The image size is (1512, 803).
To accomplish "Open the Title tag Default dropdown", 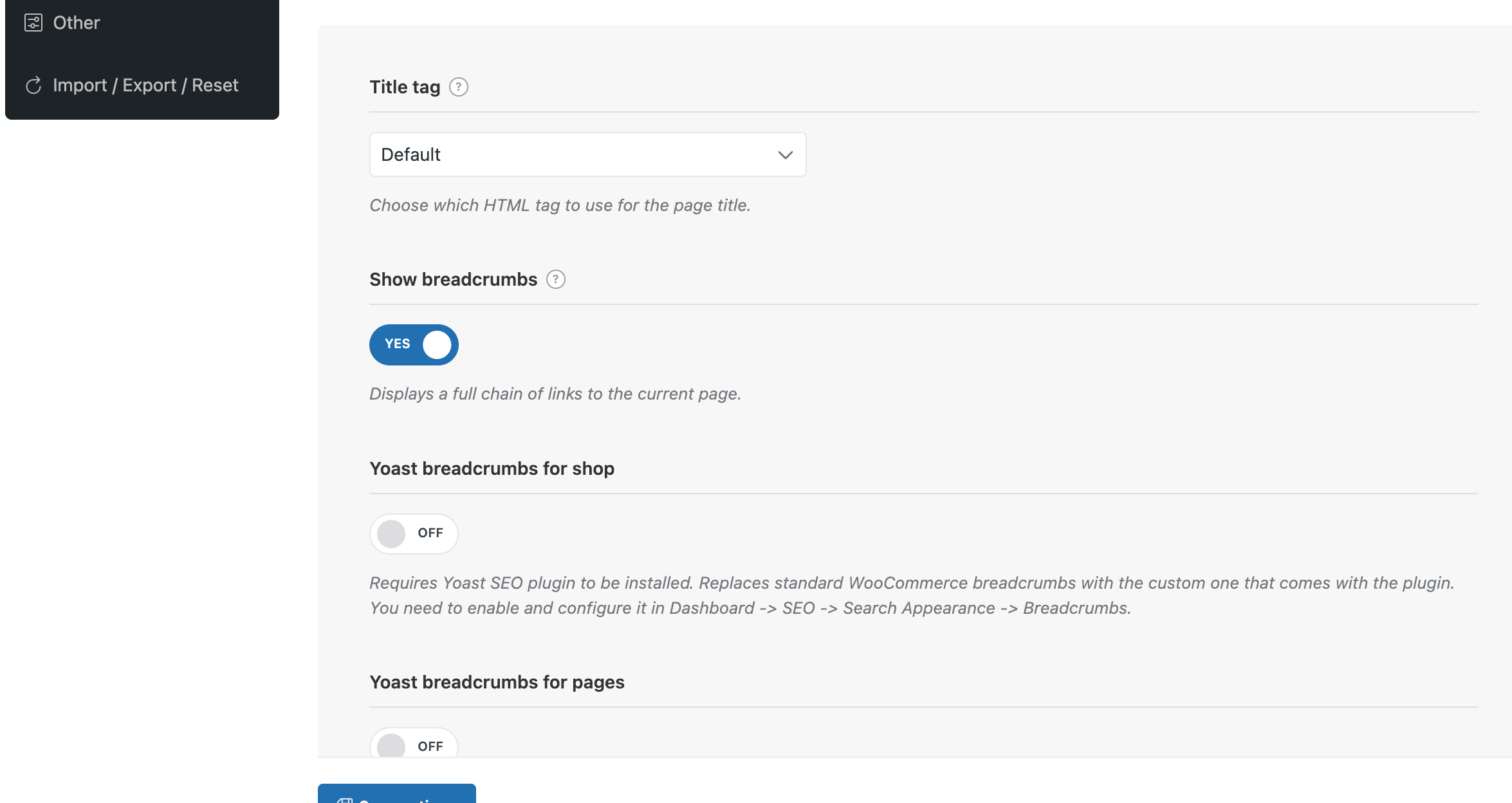I will click(587, 154).
